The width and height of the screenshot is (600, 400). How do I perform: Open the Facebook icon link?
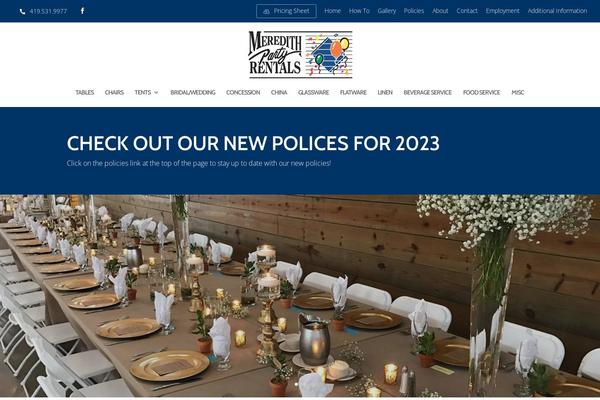pos(82,11)
